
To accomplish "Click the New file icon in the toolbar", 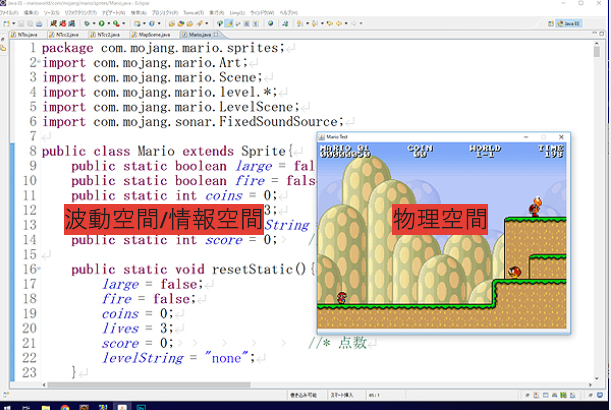I will click(x=7, y=22).
